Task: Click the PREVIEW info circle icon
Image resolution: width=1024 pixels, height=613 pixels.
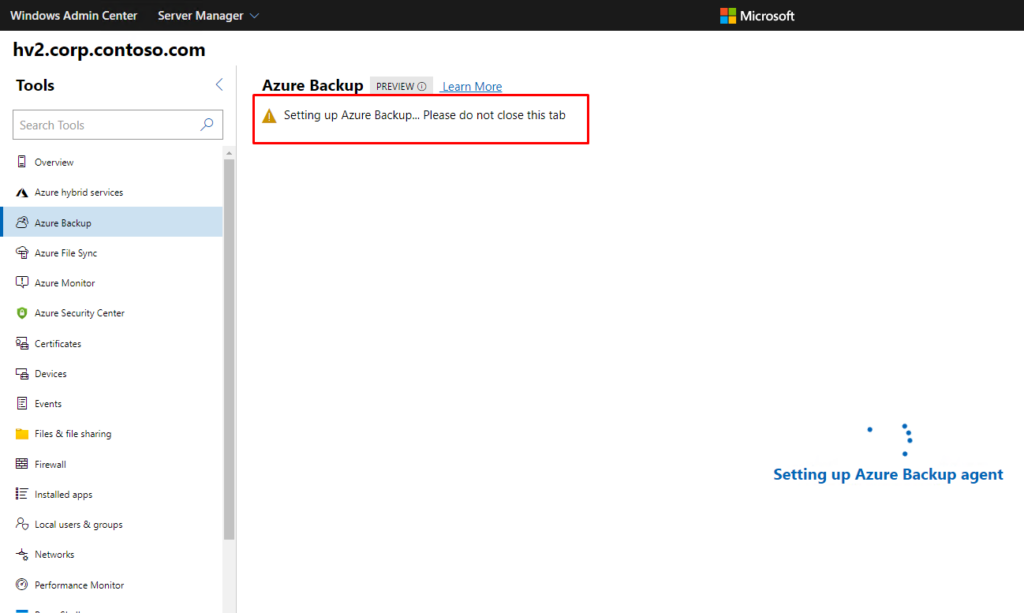Action: (x=422, y=86)
